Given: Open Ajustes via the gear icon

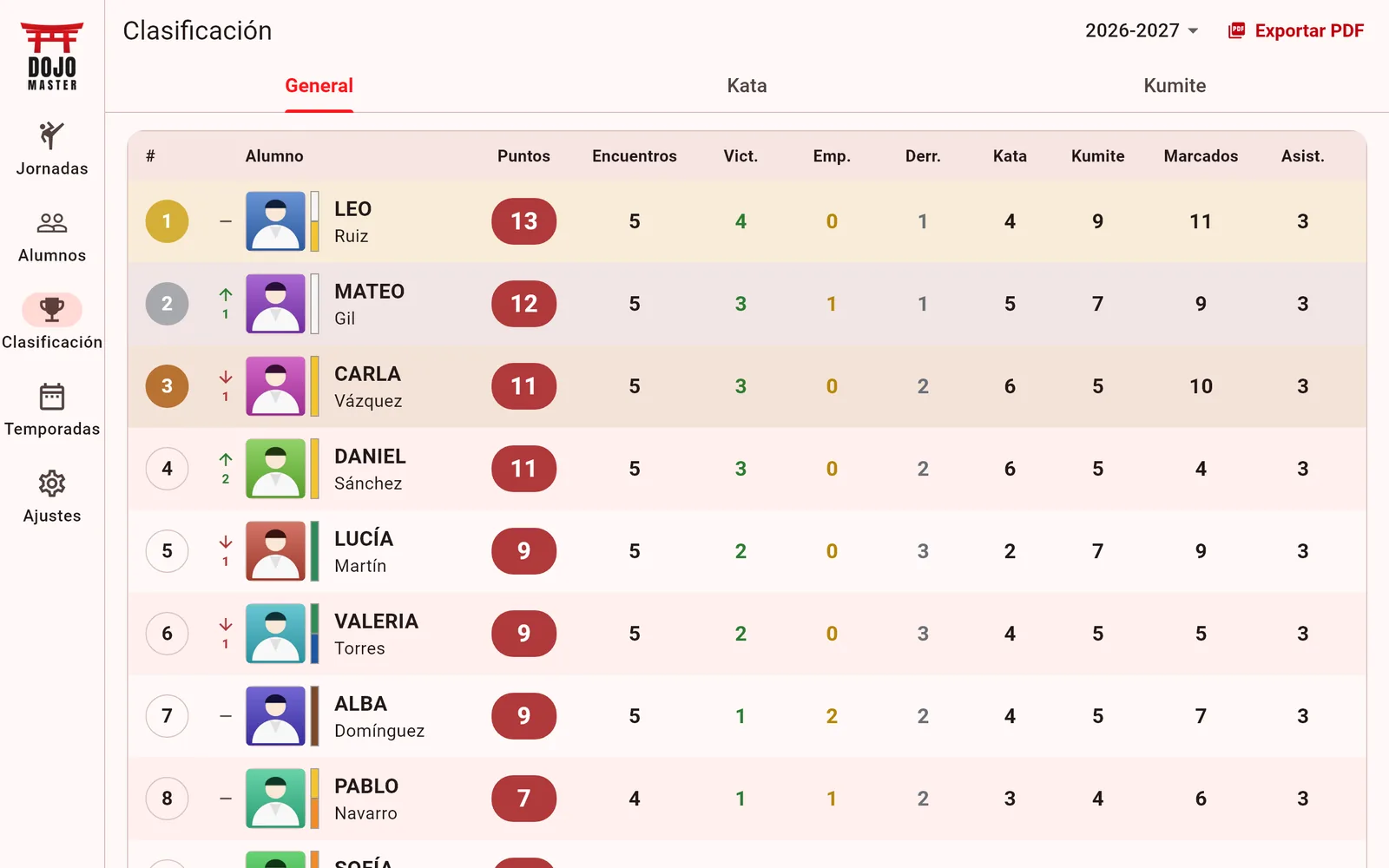Looking at the screenshot, I should (52, 483).
